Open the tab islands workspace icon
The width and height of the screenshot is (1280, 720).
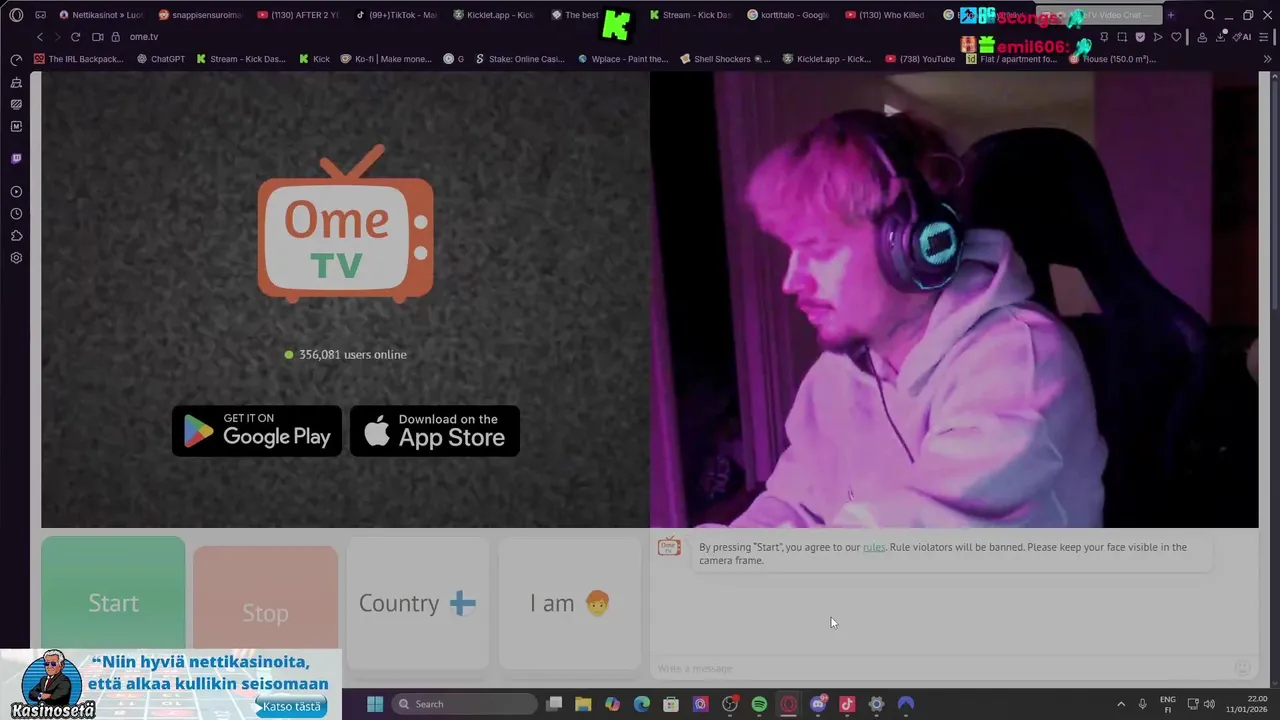click(x=41, y=15)
